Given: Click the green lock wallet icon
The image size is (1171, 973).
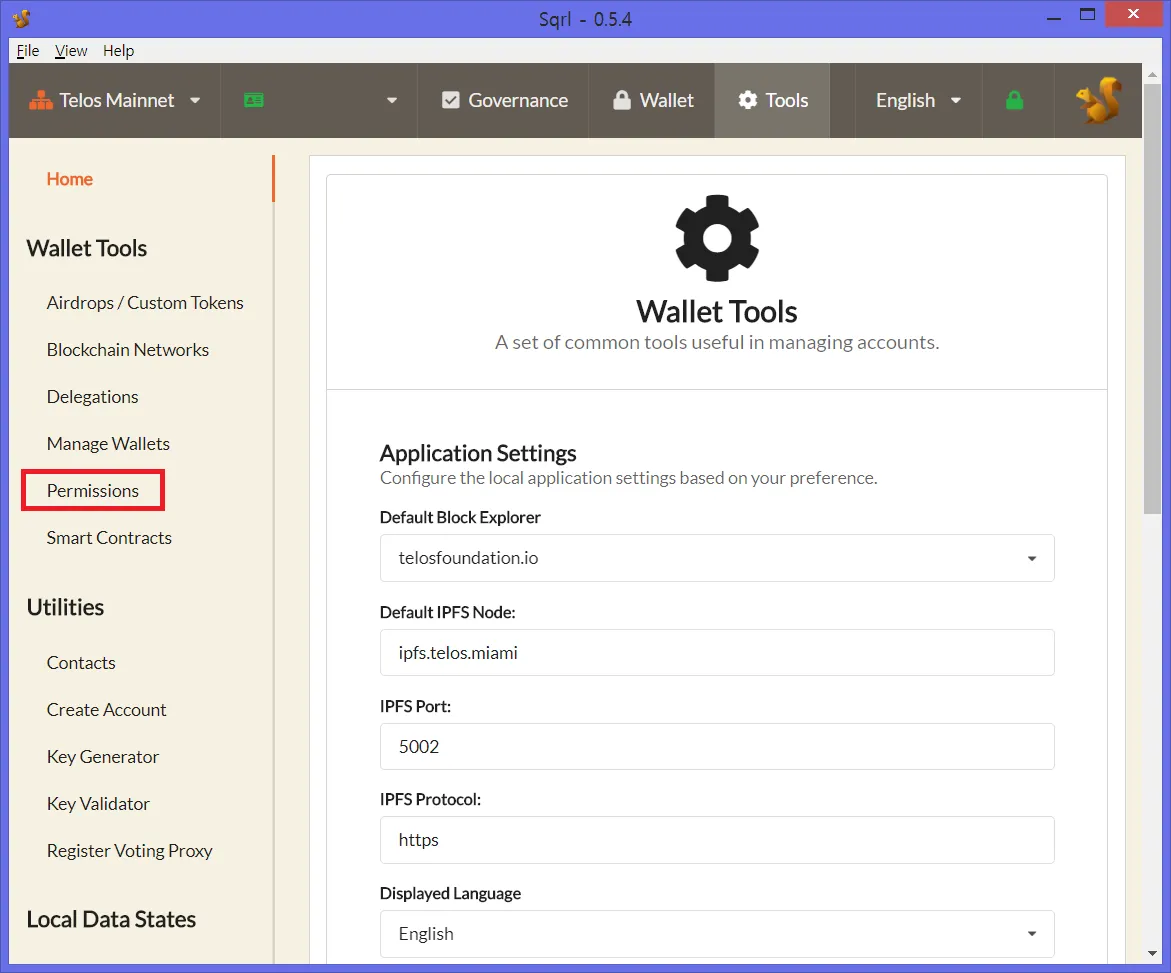Looking at the screenshot, I should click(x=1014, y=100).
